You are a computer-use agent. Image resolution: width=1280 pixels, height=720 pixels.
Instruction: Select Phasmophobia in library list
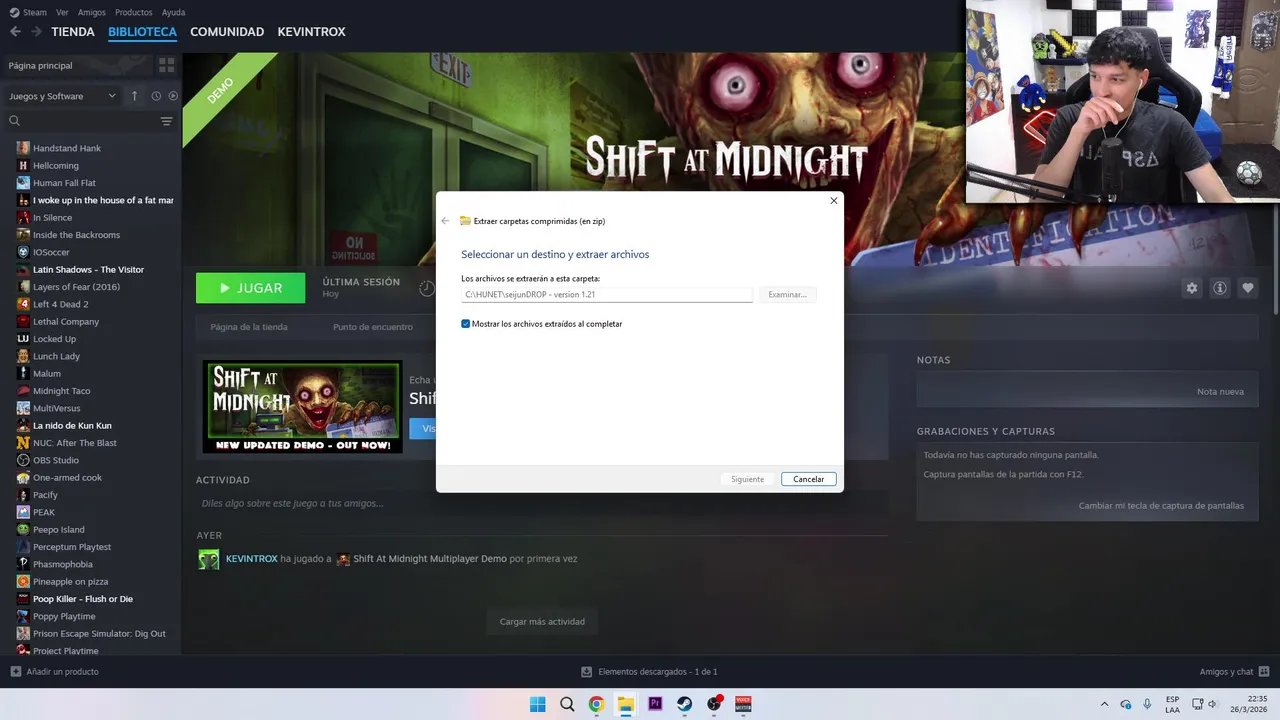point(62,564)
